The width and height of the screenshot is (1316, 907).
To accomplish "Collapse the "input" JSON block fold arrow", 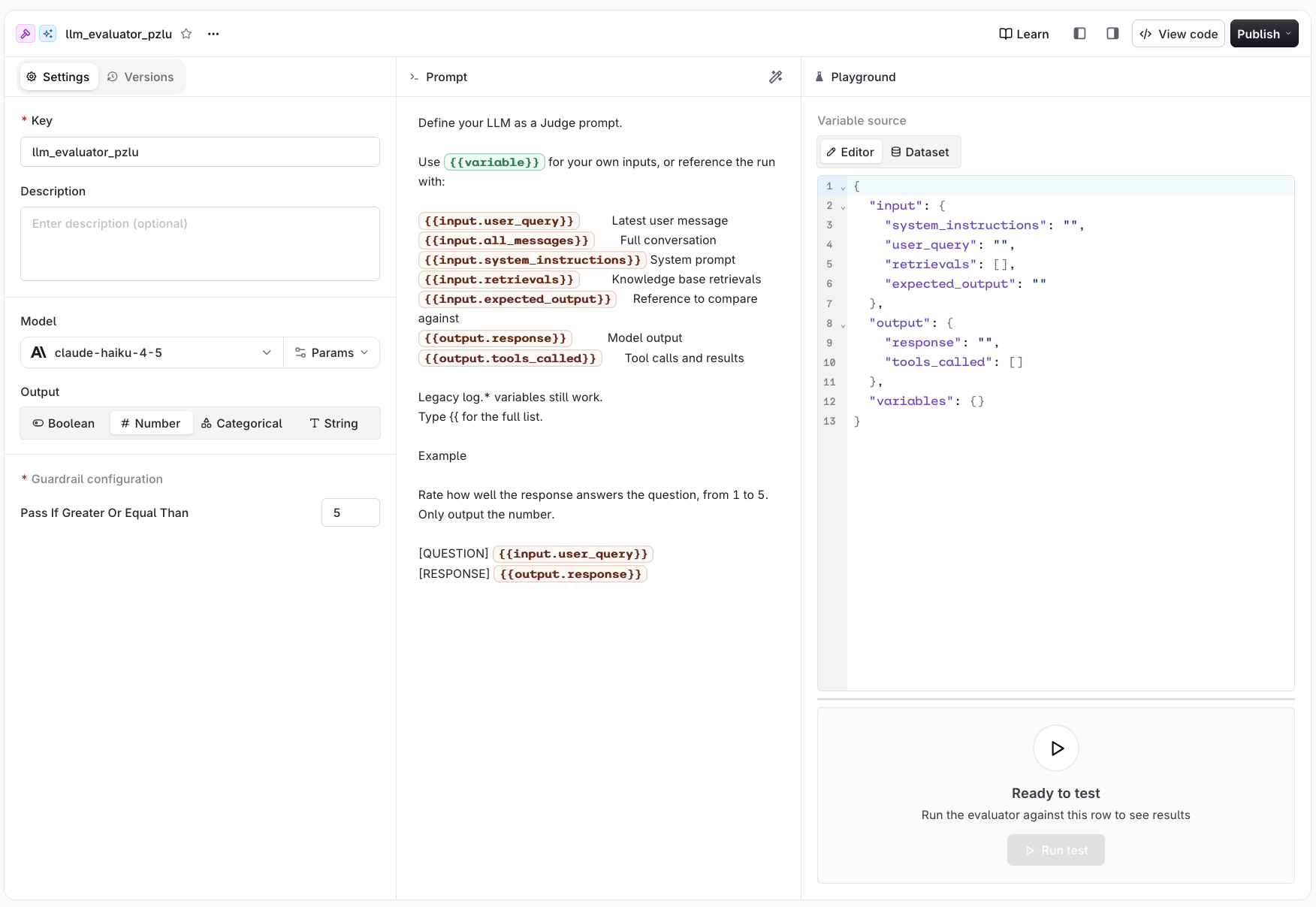I will pos(843,207).
